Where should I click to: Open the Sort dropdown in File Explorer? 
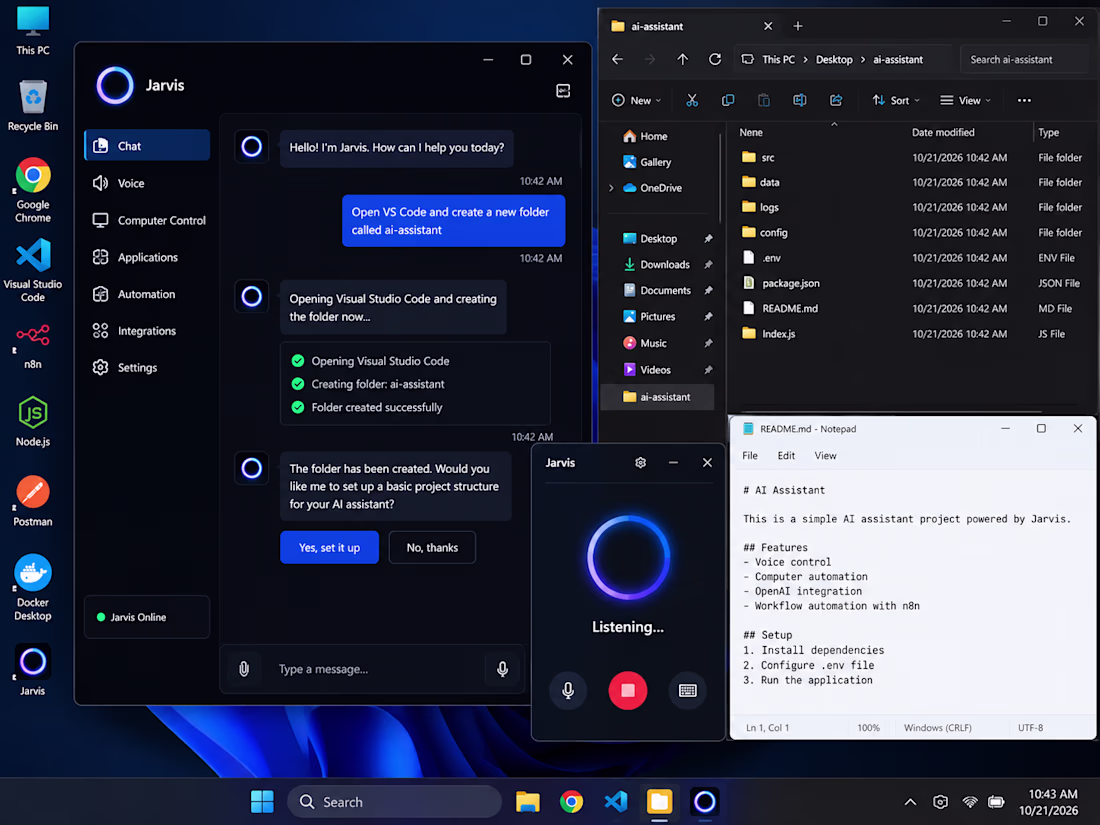pos(895,100)
